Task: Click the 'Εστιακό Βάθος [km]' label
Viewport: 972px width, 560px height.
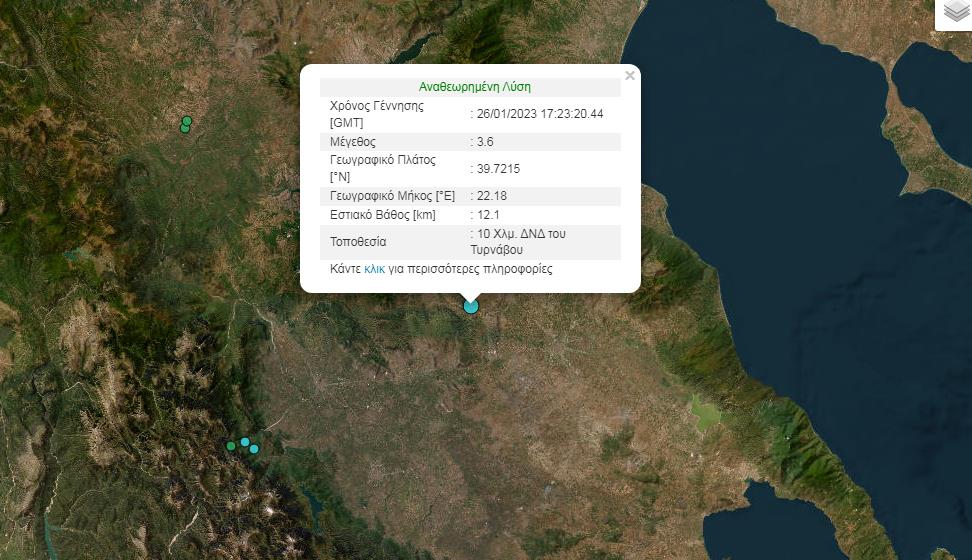Action: (x=382, y=215)
